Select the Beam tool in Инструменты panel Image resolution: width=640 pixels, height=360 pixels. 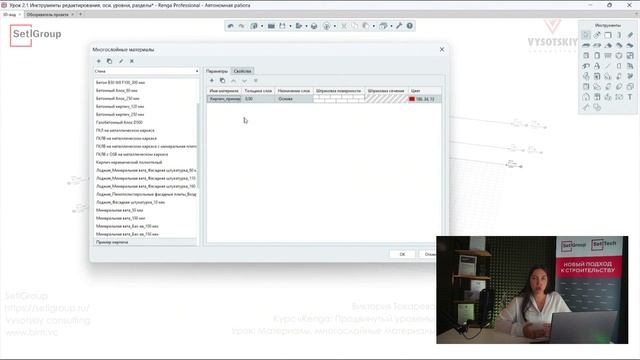[630, 35]
